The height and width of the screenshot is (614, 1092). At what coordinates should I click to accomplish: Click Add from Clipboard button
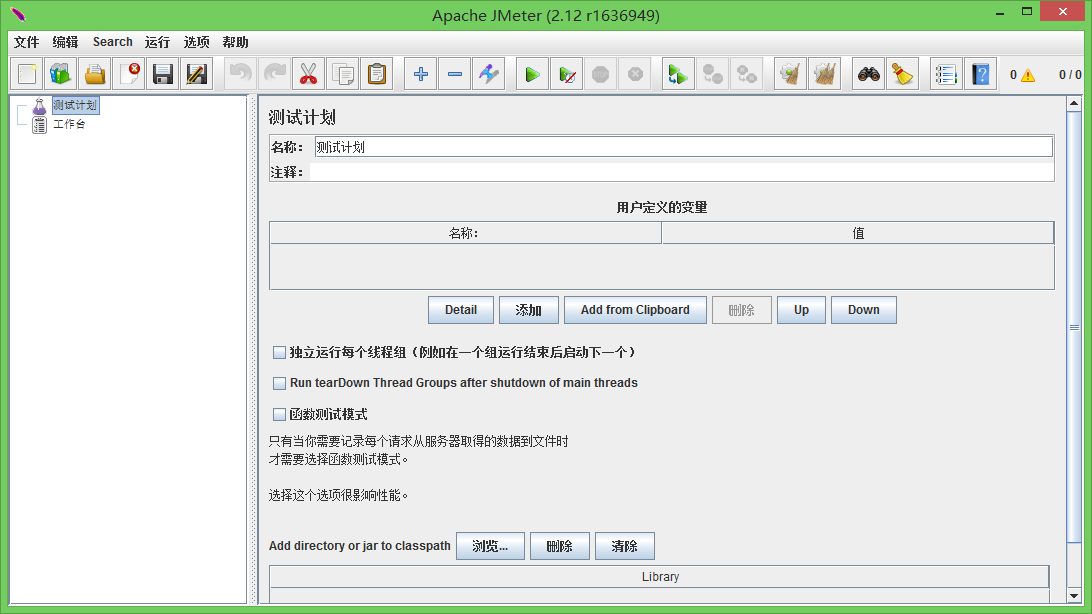click(x=635, y=310)
